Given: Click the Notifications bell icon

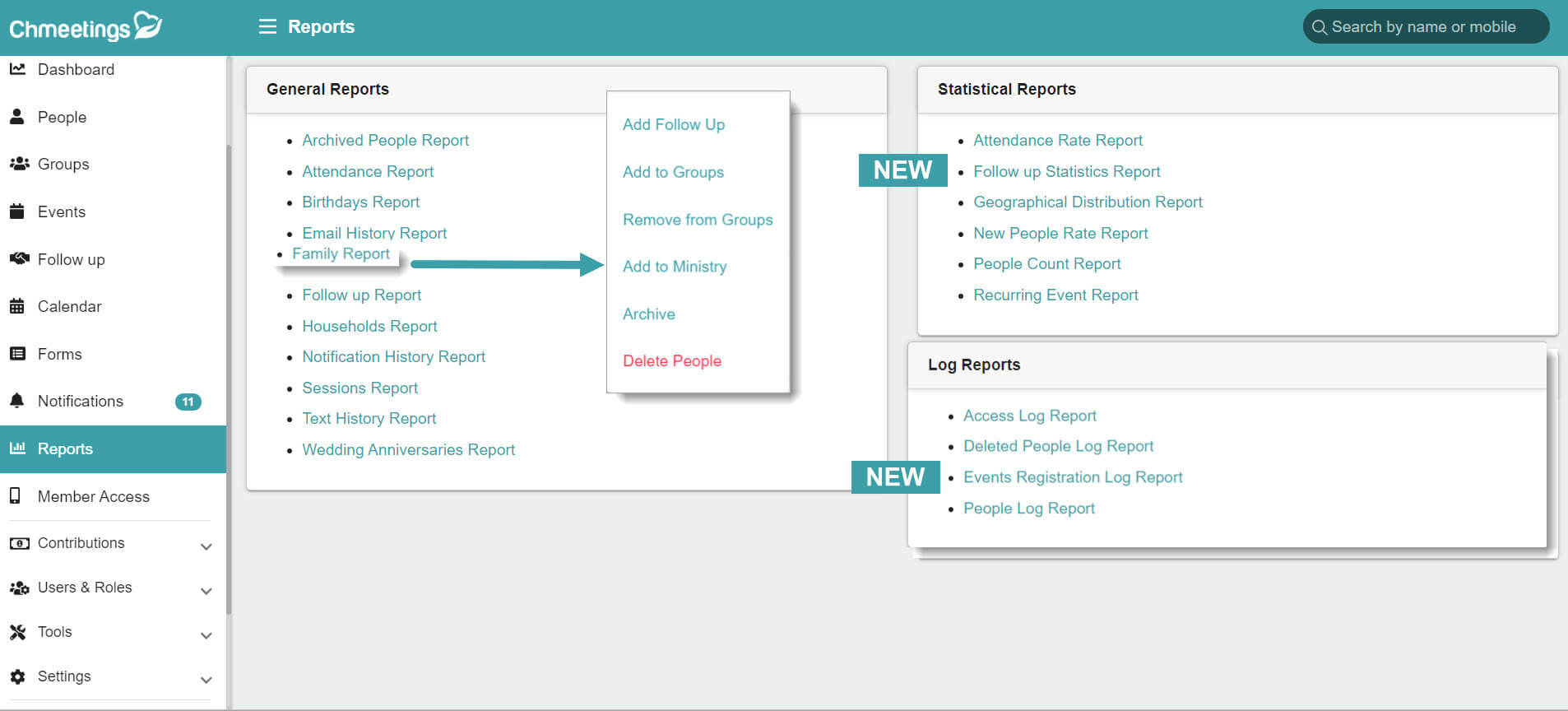Looking at the screenshot, I should 16,401.
